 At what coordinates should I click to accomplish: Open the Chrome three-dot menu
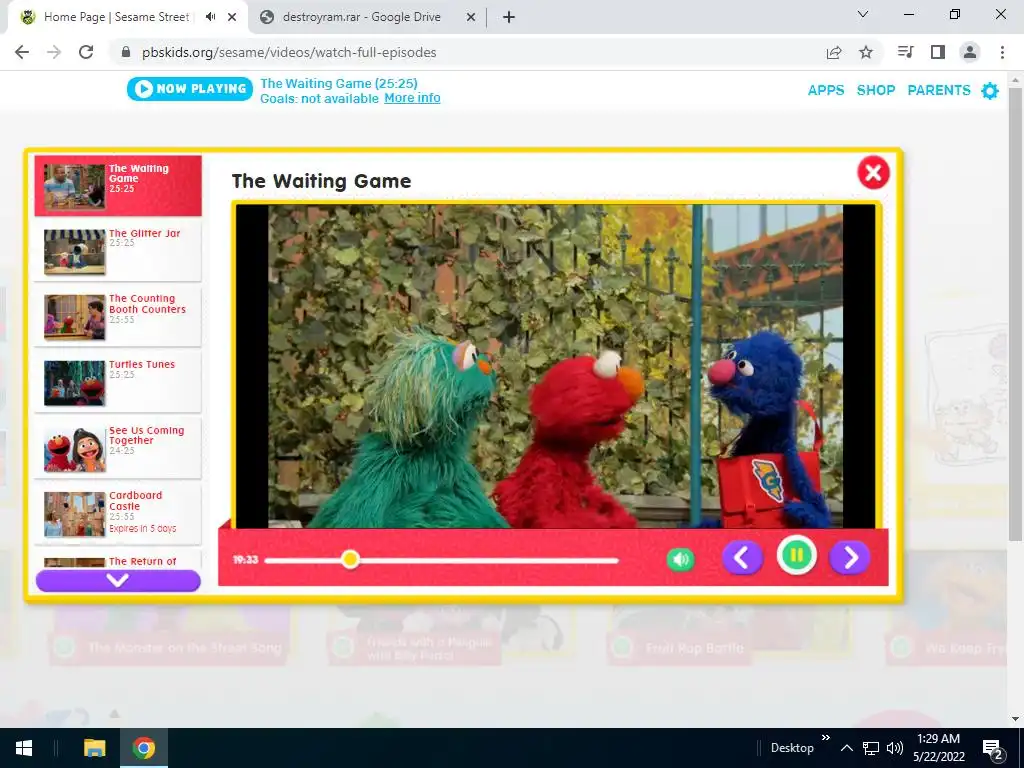pyautogui.click(x=1002, y=52)
